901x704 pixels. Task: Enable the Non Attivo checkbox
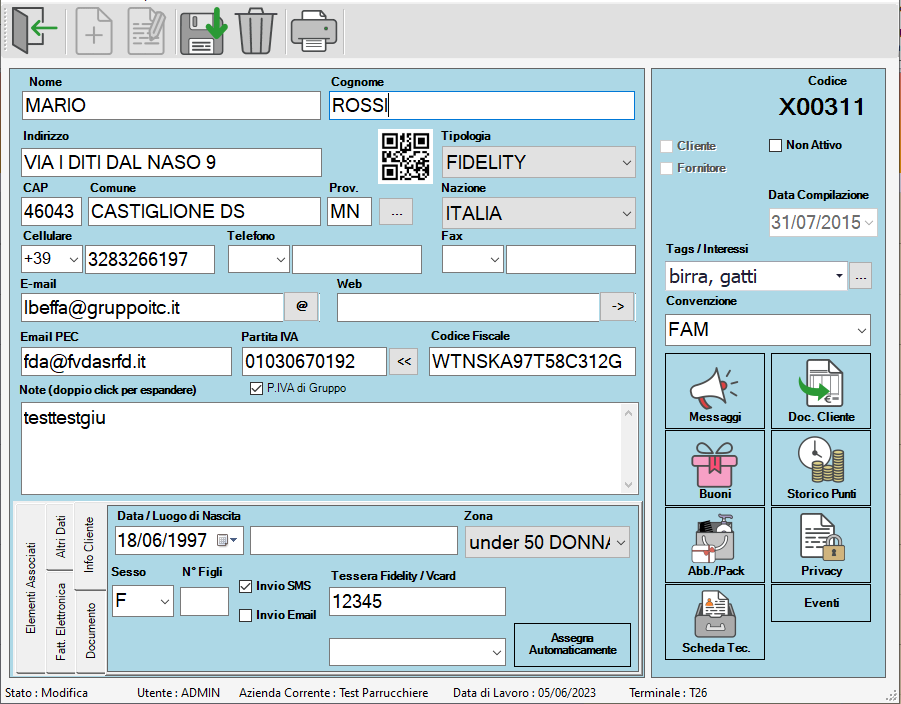[x=775, y=146]
